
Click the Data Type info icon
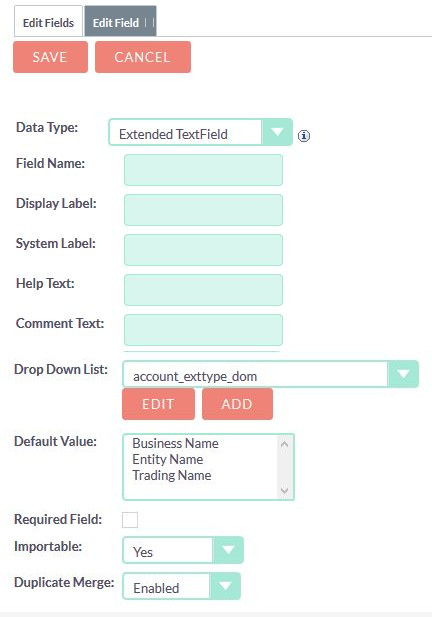(x=303, y=136)
